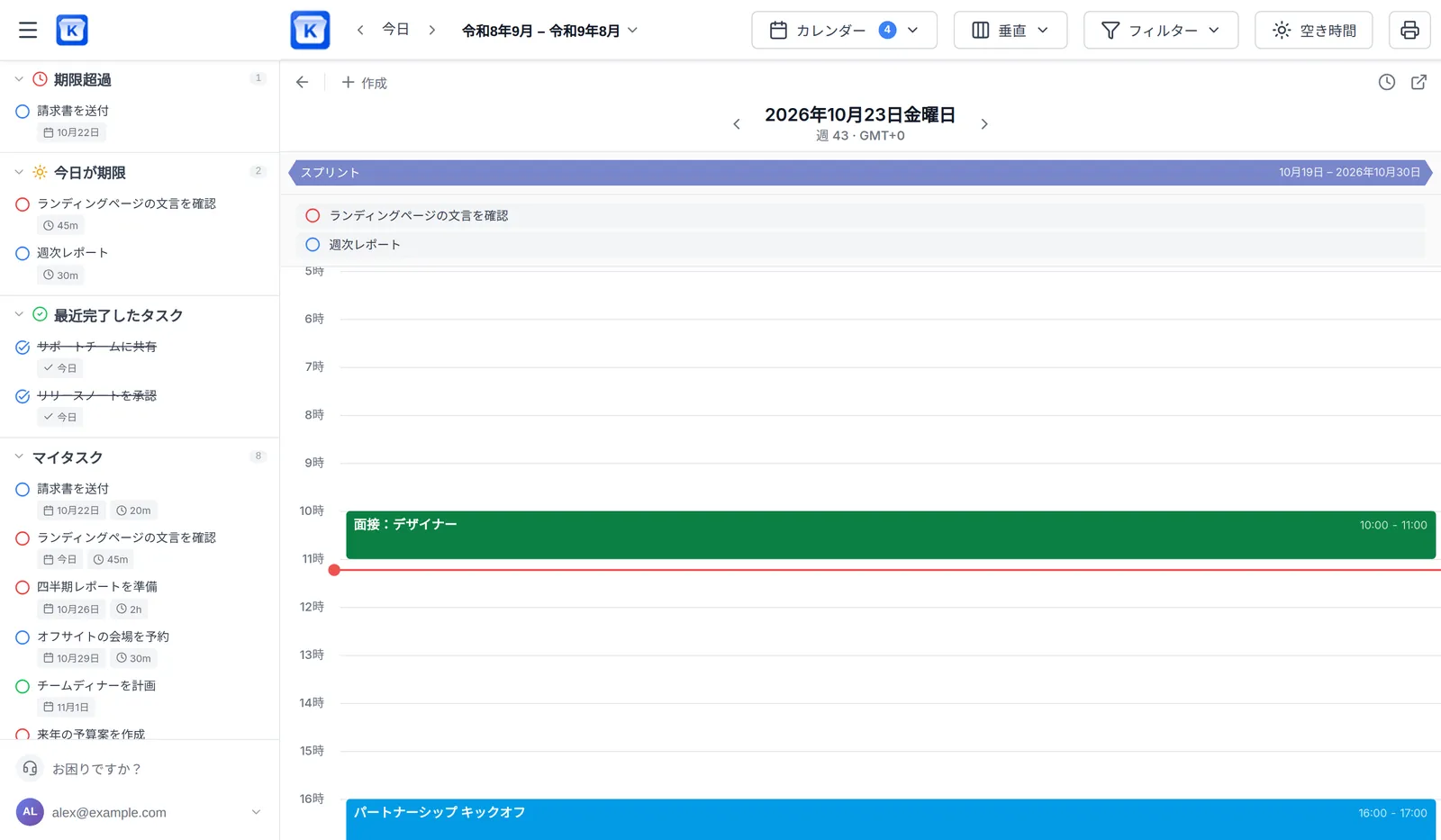Complete 請求書を送付 in 期限超過 section
The image size is (1441, 840).
(23, 112)
